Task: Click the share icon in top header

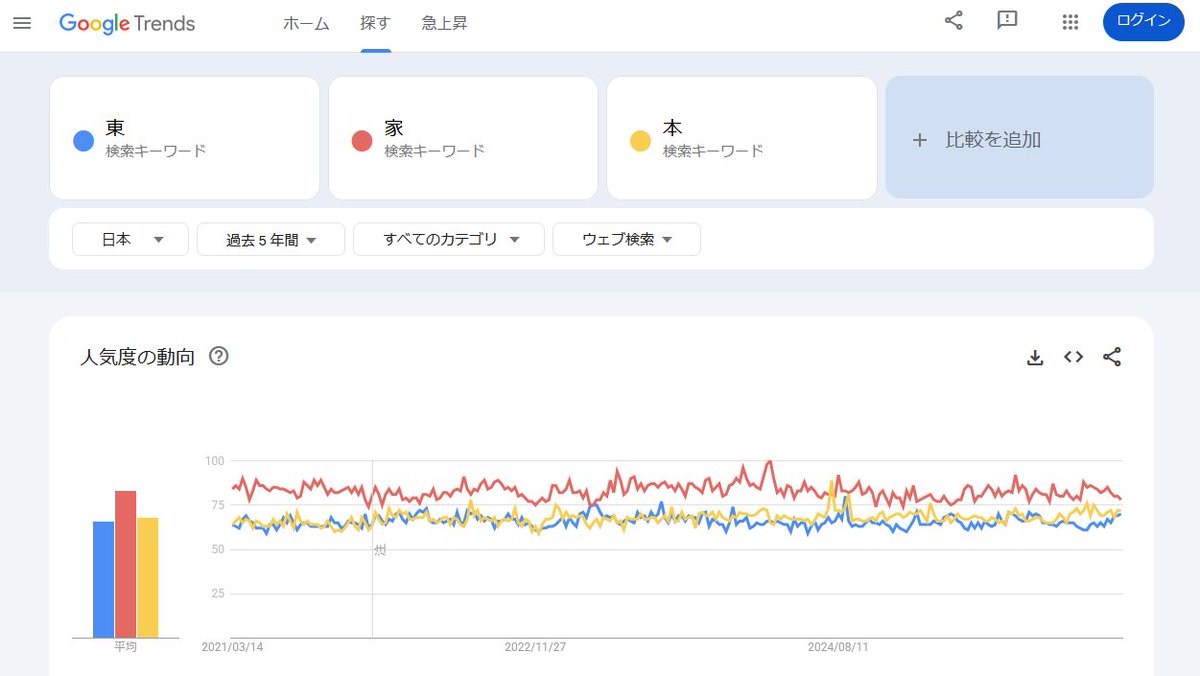Action: pos(954,21)
